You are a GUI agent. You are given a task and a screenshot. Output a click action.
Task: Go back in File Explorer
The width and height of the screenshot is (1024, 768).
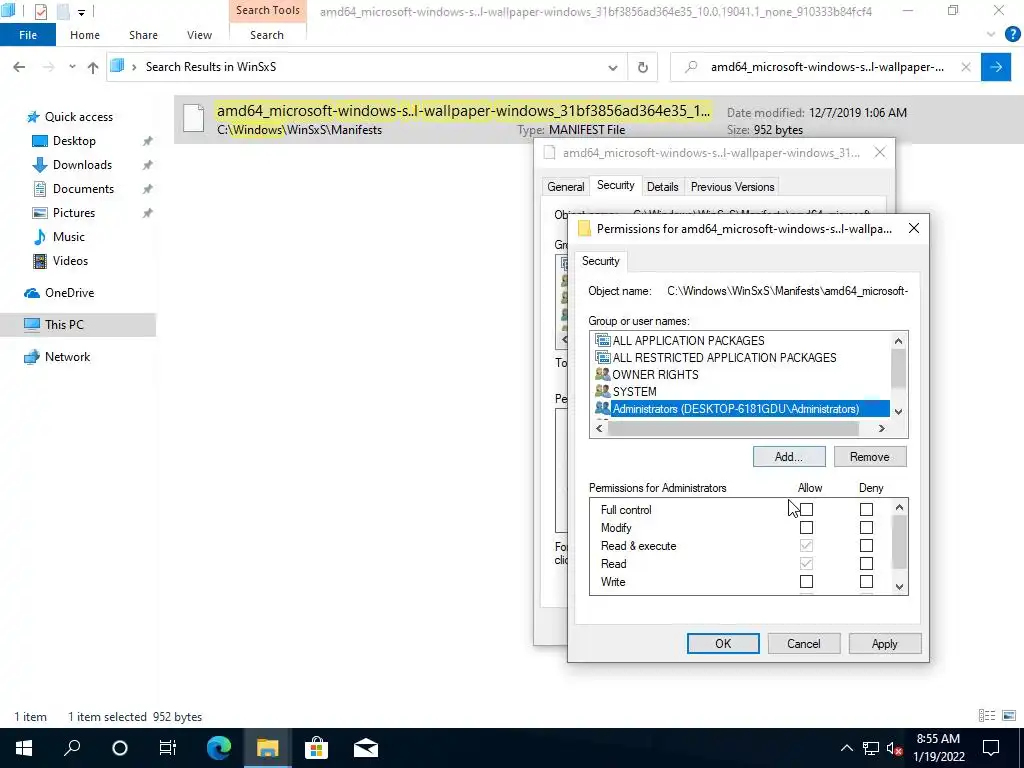click(19, 67)
